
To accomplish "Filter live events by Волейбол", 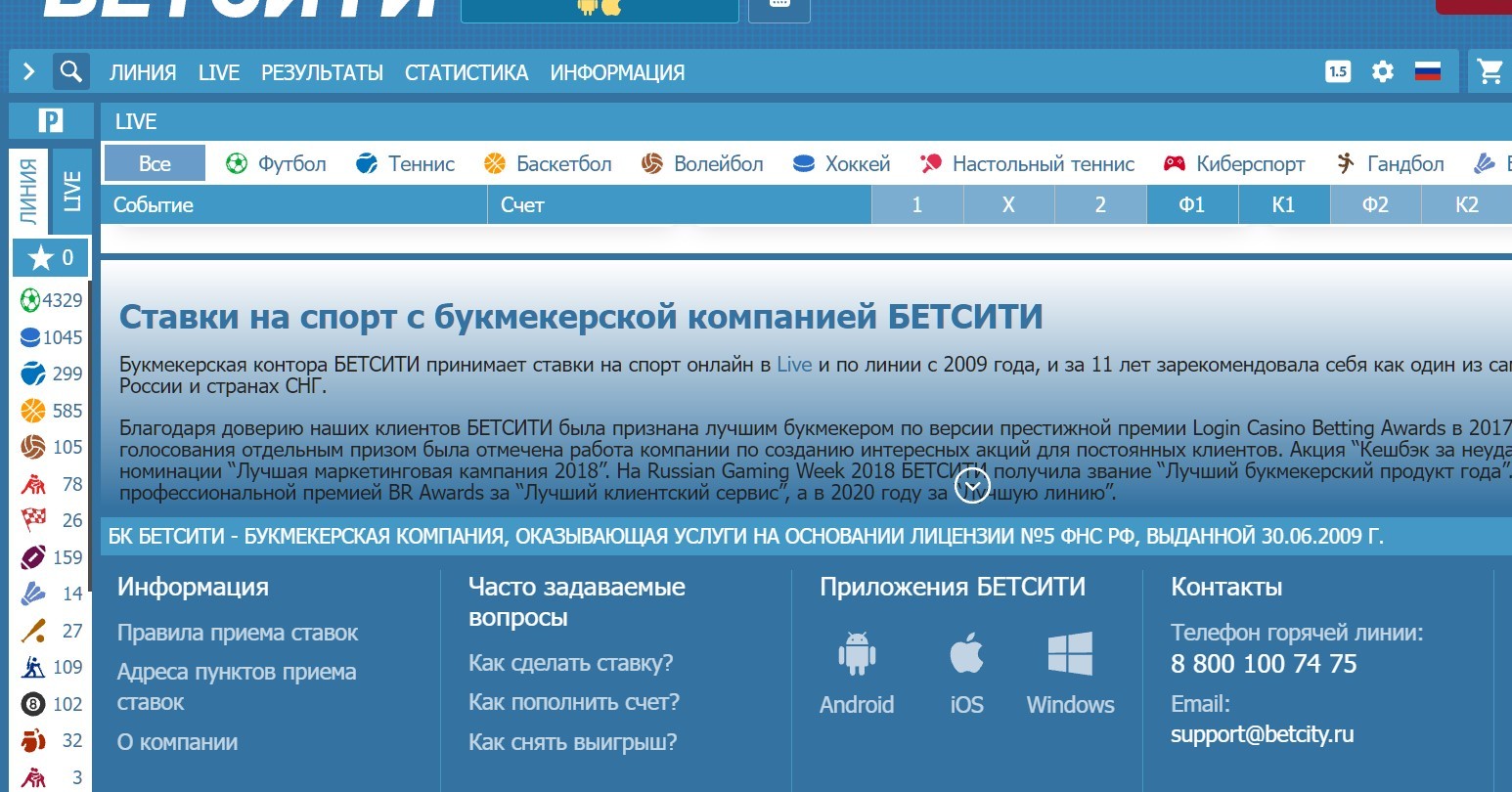I will point(702,163).
